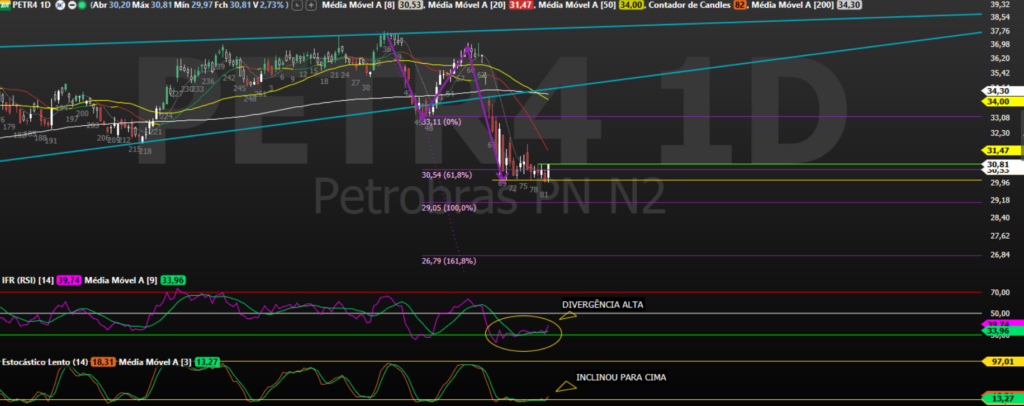Click the 50,00 level on the RSI axis
The width and height of the screenshot is (1024, 406).
(999, 313)
